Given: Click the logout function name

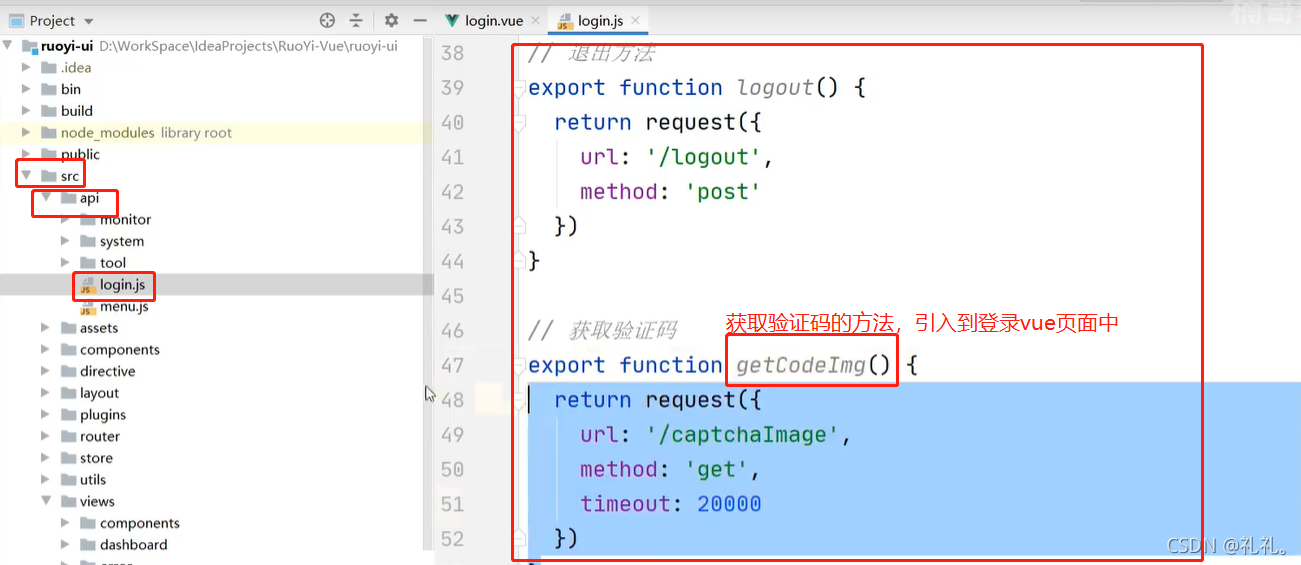Looking at the screenshot, I should (776, 88).
